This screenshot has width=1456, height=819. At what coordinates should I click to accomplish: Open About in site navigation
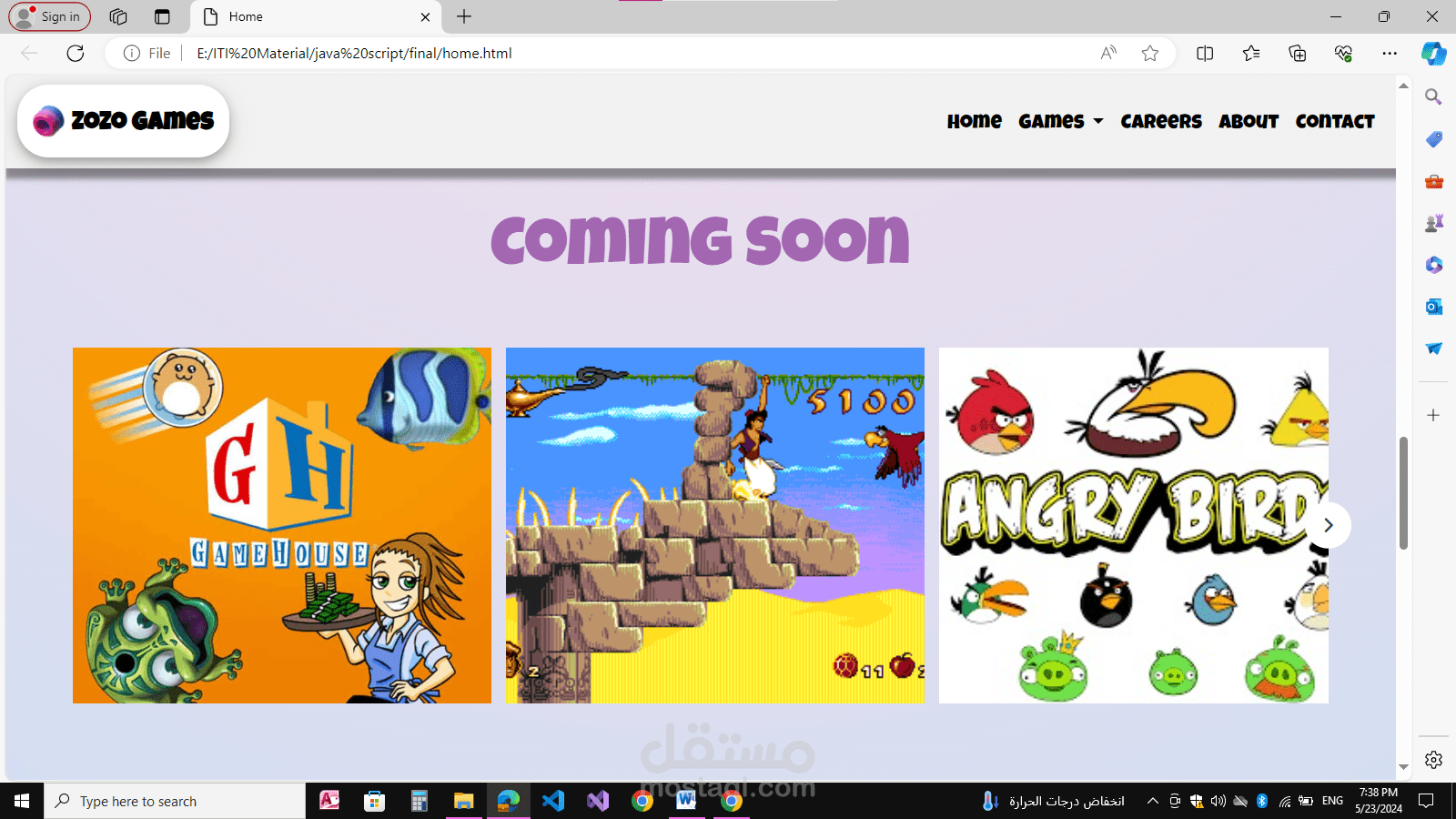pos(1249,121)
